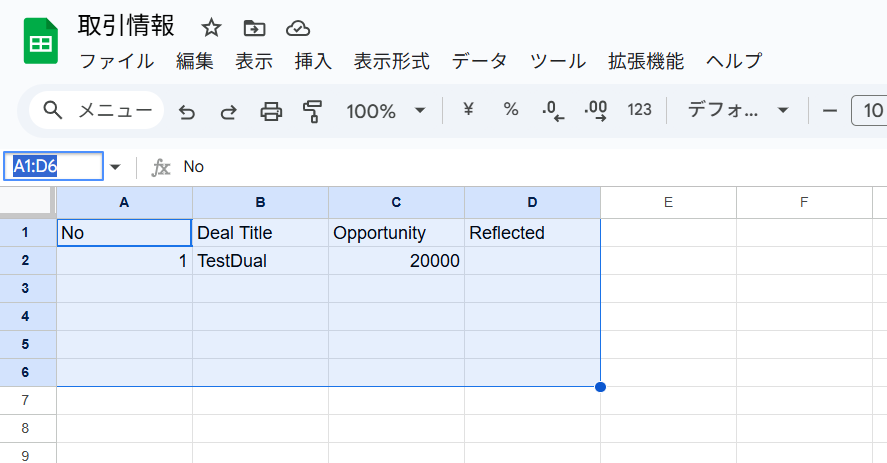
Task: Increase decimal places
Action: [x=596, y=111]
